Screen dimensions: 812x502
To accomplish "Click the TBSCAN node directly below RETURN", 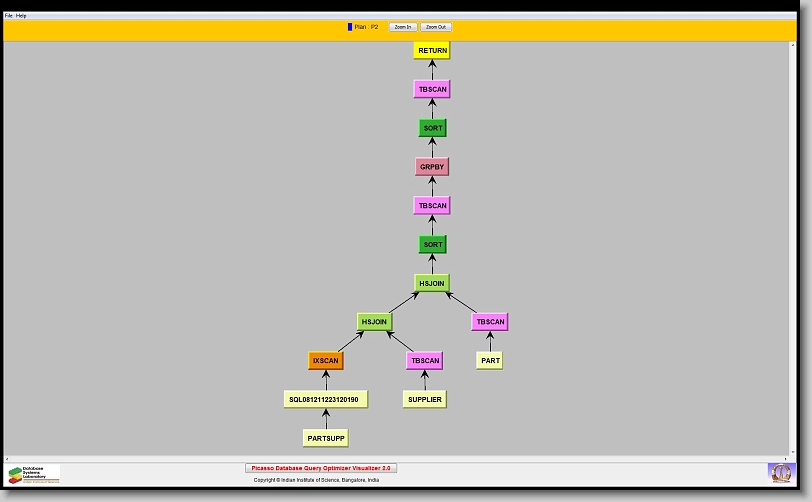I will (x=432, y=89).
